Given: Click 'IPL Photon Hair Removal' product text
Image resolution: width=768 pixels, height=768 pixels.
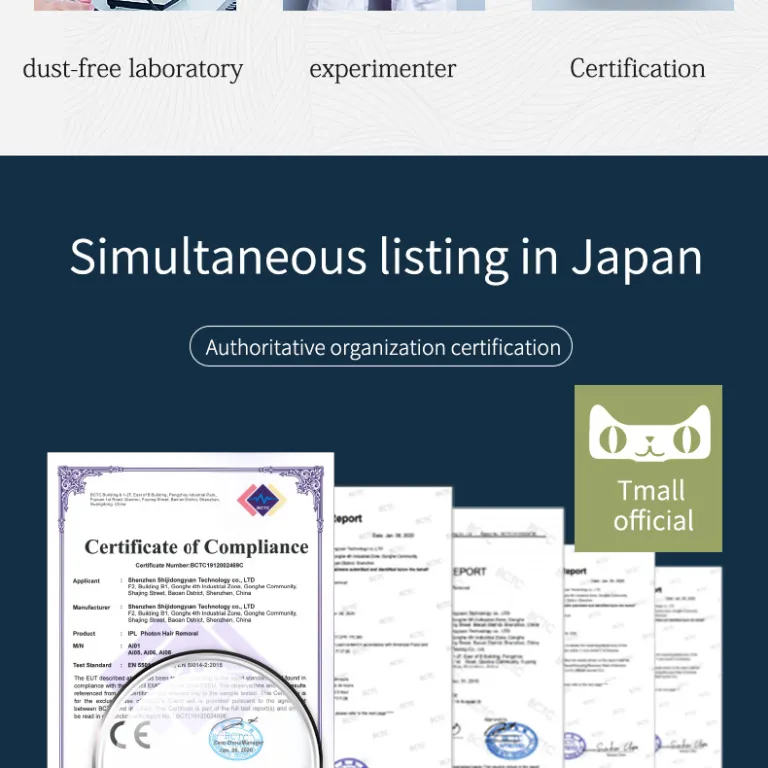Looking at the screenshot, I should pos(163,633).
